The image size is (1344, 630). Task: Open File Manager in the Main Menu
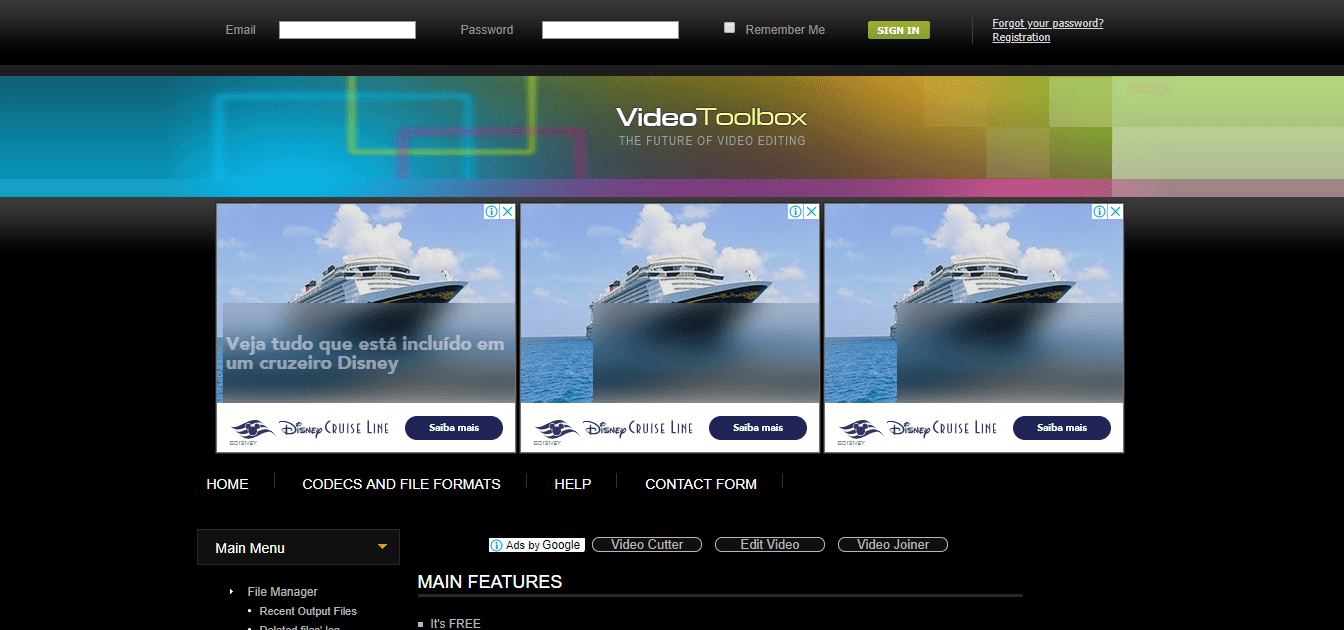282,592
